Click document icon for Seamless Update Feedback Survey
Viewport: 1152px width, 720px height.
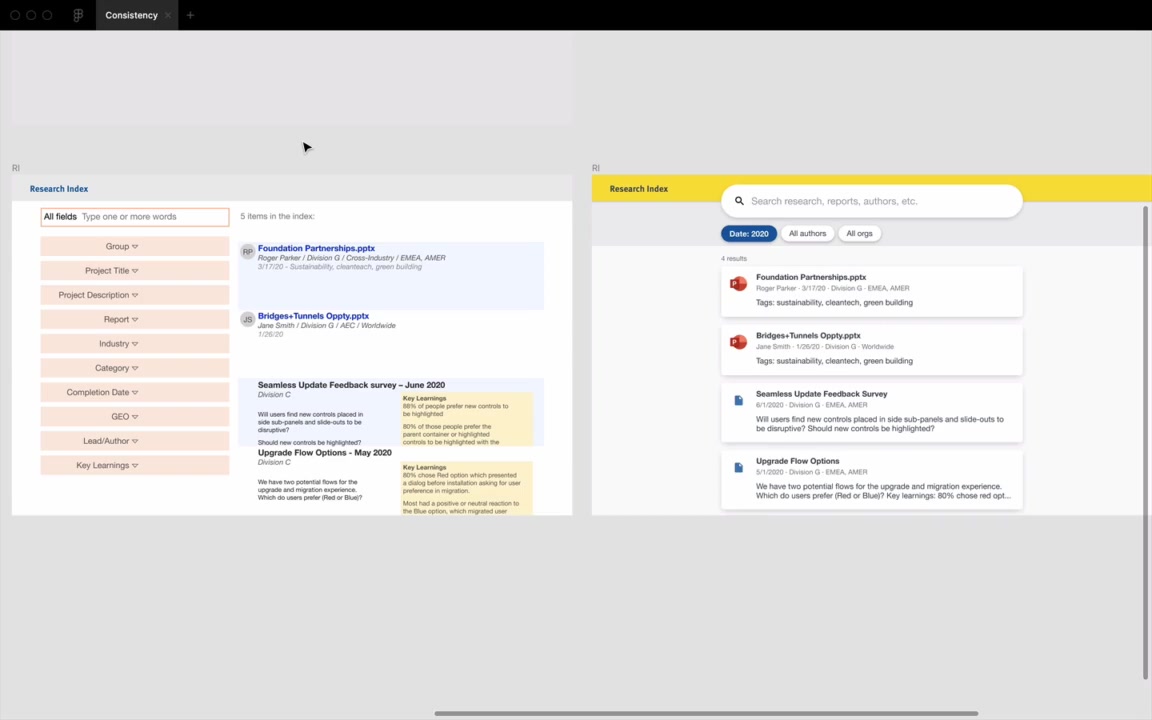738,400
